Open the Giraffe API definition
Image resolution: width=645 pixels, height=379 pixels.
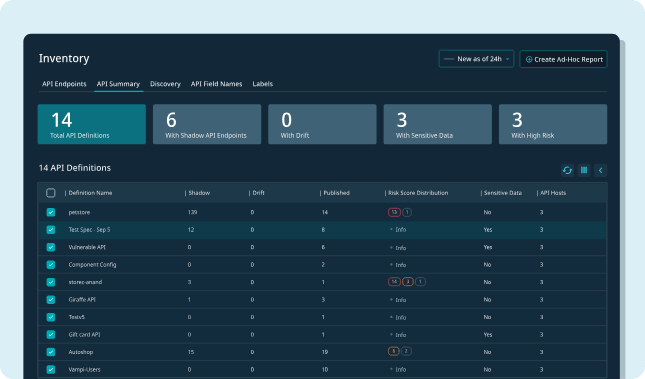[82, 300]
